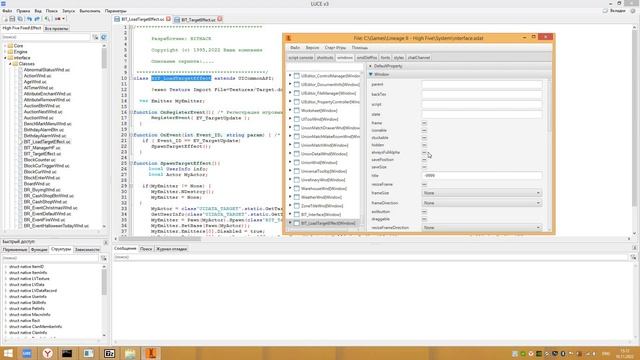
Task: Switch to the shortcuts tab
Action: (x=325, y=58)
